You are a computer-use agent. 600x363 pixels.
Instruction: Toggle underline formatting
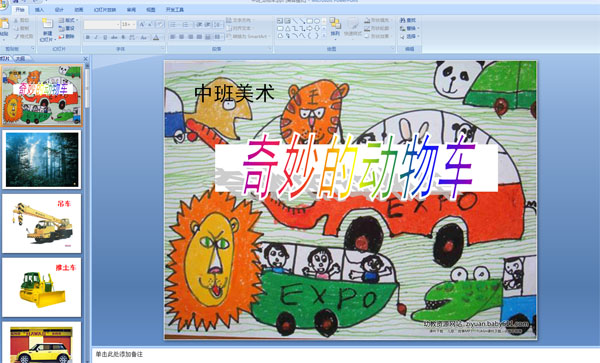point(105,37)
